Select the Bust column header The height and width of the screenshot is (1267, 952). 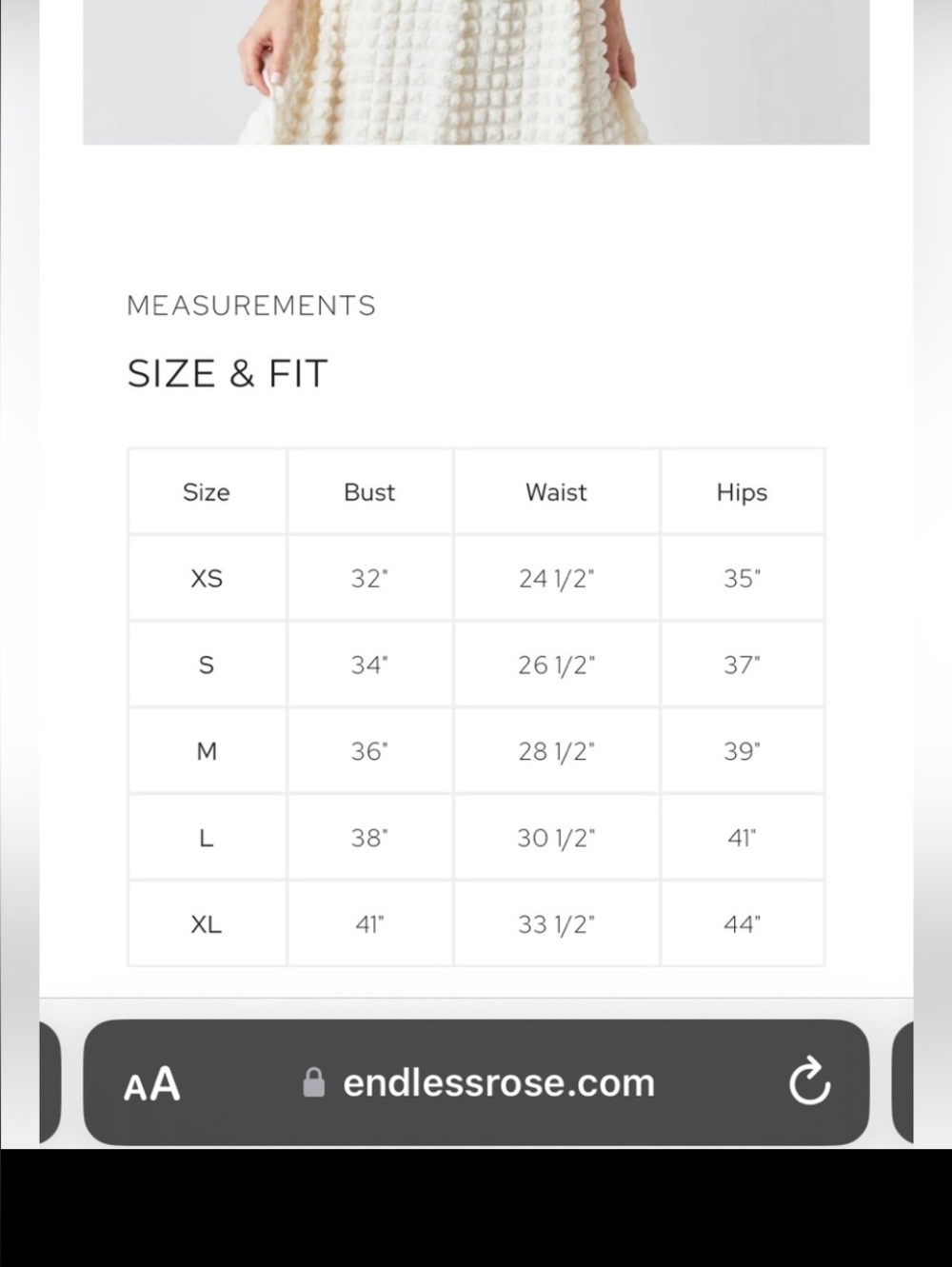click(369, 492)
